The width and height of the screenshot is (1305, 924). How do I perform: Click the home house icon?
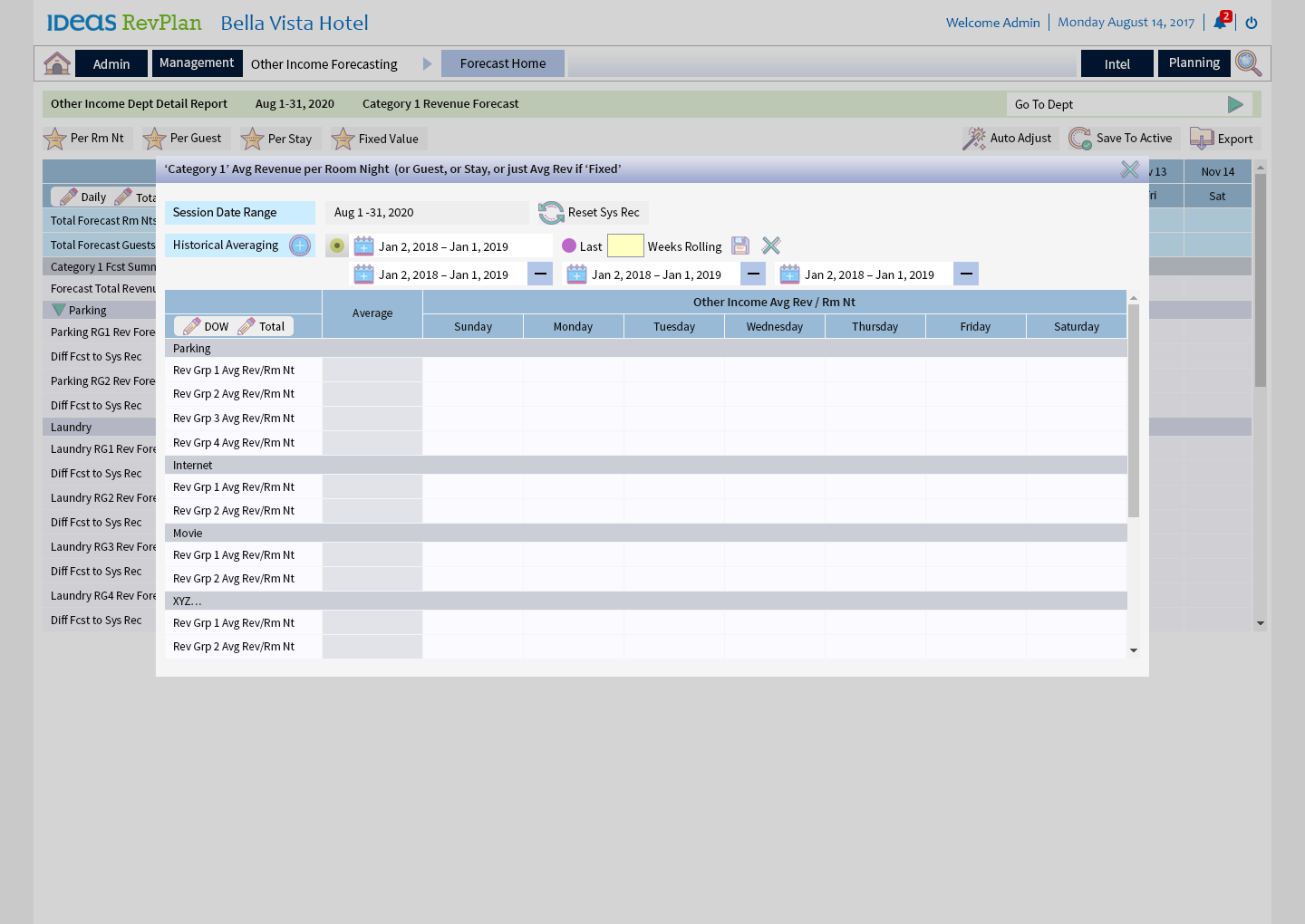[57, 63]
